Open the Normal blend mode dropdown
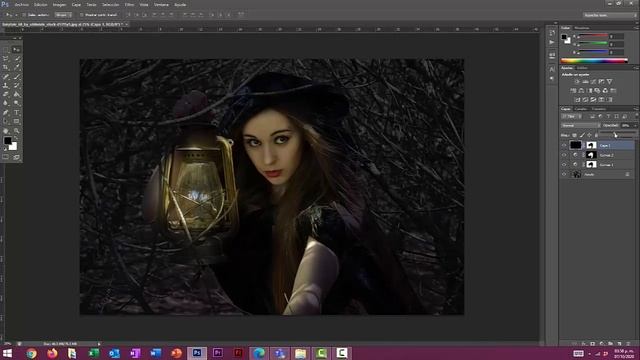This screenshot has height=360, width=640. point(580,125)
